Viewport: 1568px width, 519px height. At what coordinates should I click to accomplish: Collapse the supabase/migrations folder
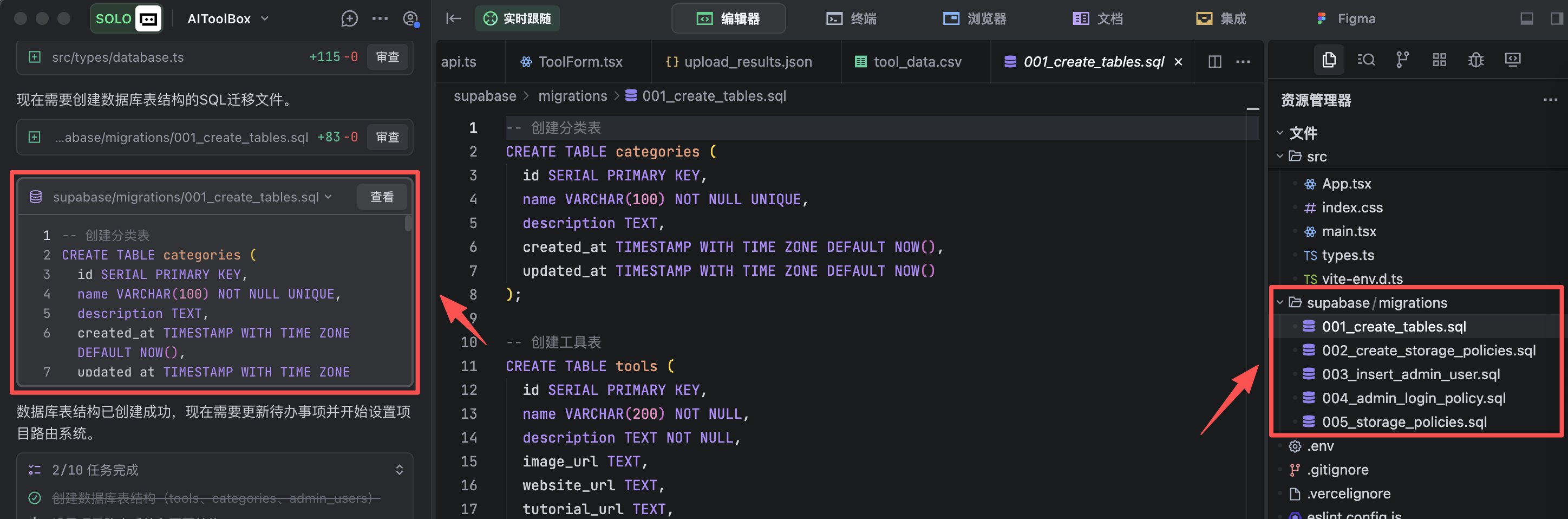(x=1280, y=303)
